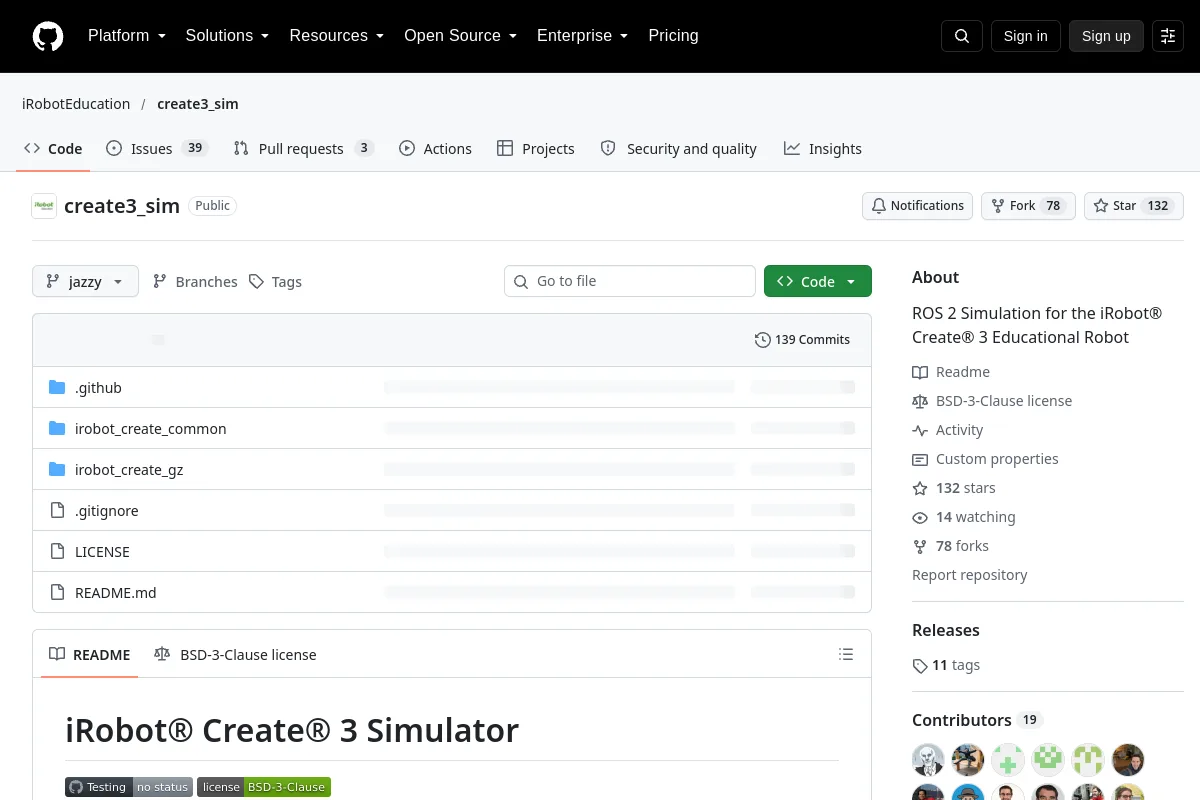This screenshot has width=1200, height=800.
Task: View the 14 watching list
Action: 964,517
